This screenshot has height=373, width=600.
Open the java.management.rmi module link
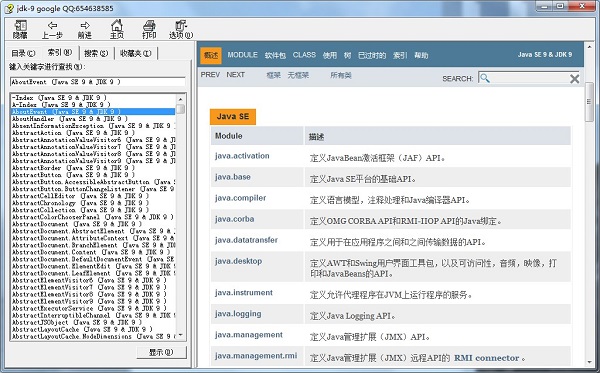tap(256, 356)
